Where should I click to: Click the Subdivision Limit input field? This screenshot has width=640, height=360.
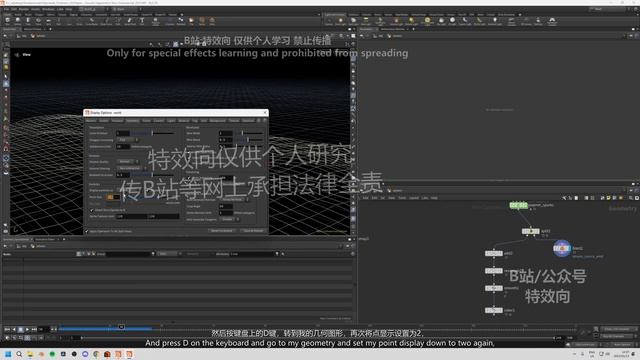point(123,146)
